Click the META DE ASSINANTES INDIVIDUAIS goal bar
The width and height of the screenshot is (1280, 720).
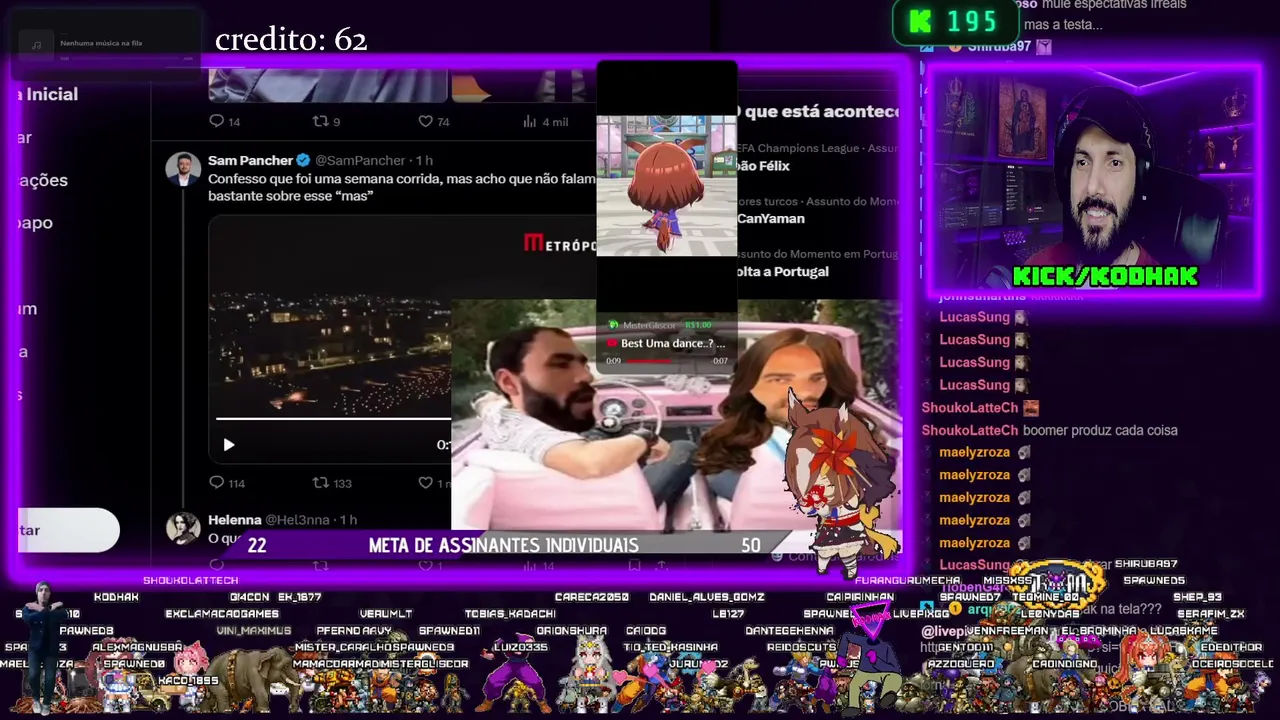coord(505,545)
